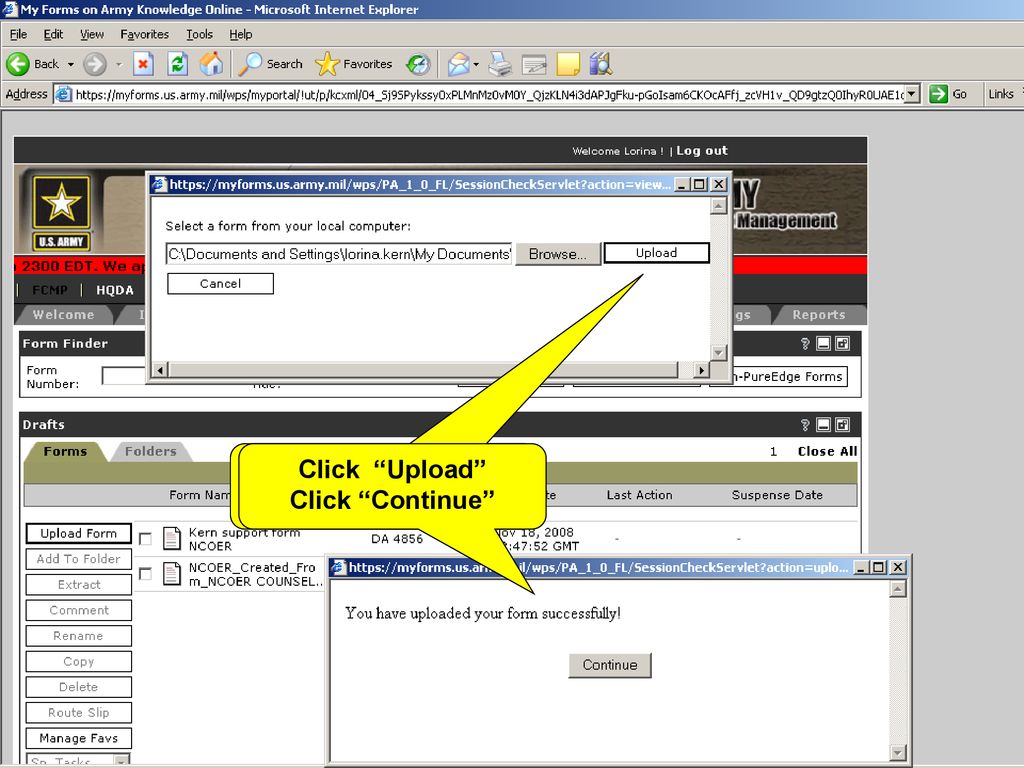This screenshot has height=768, width=1024.
Task: Click the Browse... button
Action: (557, 254)
